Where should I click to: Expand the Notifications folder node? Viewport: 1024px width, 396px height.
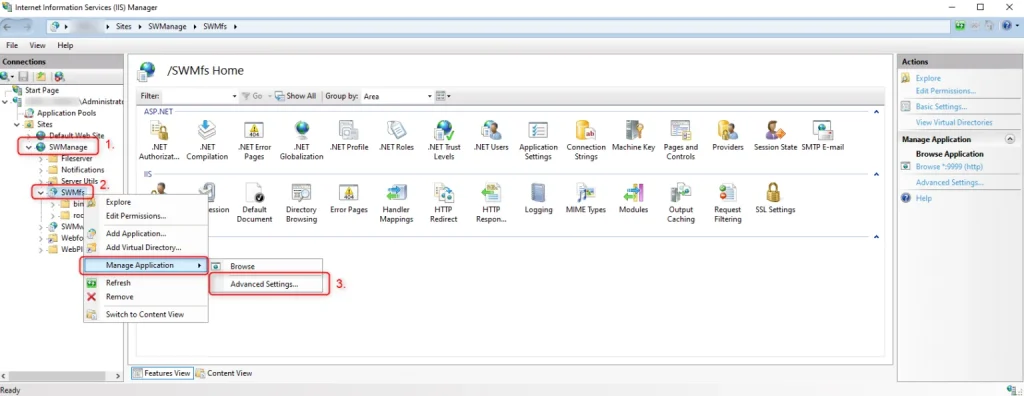coord(40,170)
